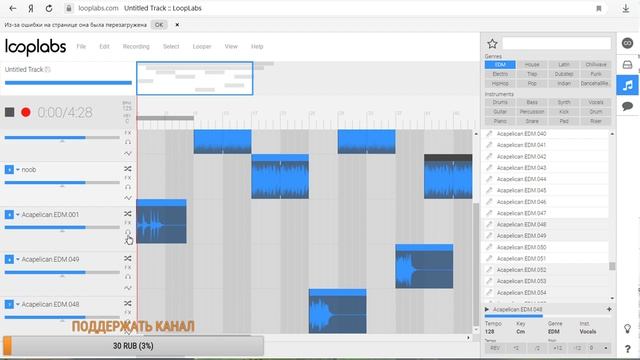640x360 pixels.
Task: Adjust the master volume slider under Untitled Track
Action: click(x=68, y=82)
